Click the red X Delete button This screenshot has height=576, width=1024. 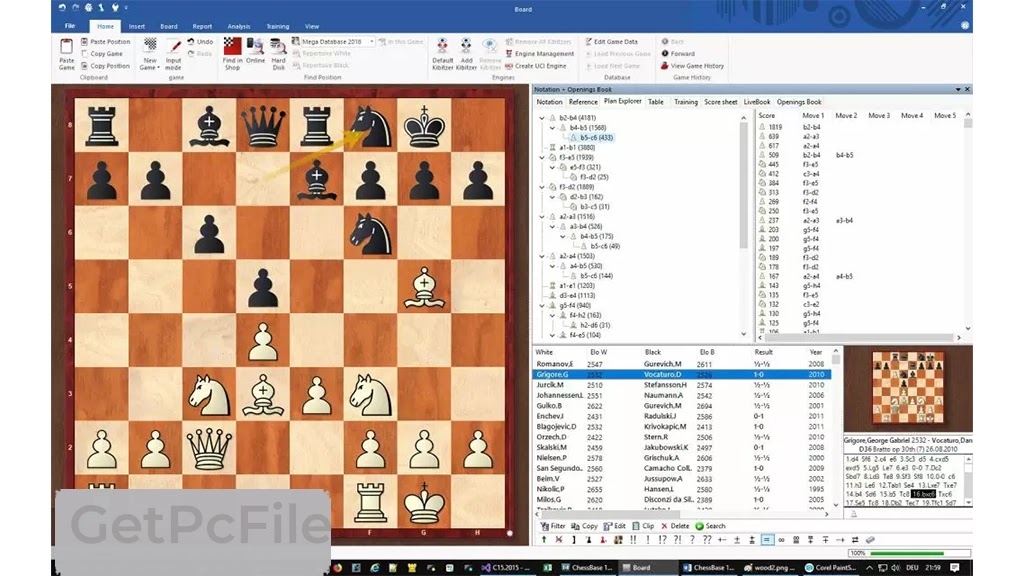[x=675, y=526]
